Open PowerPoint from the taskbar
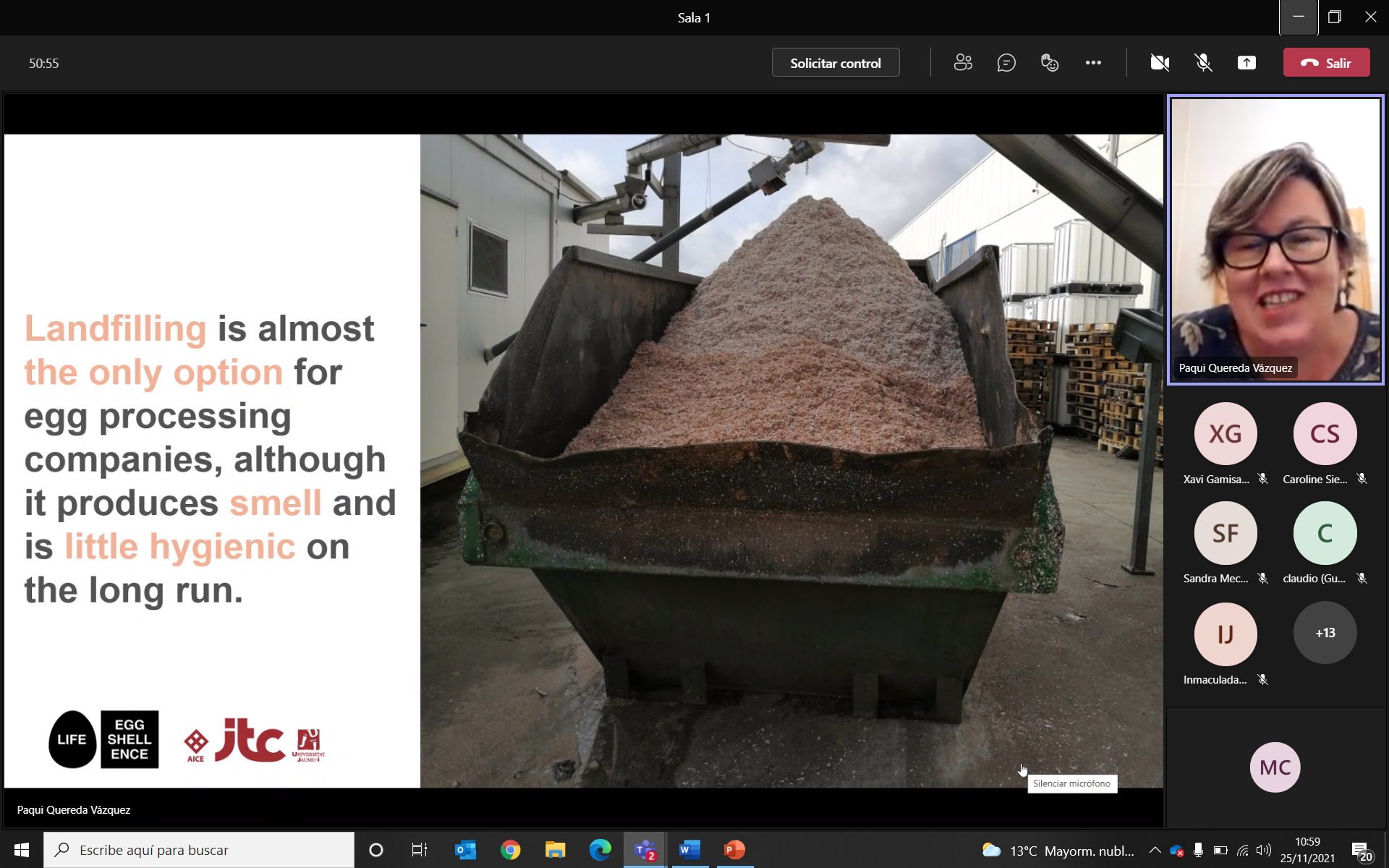The width and height of the screenshot is (1389, 868). (734, 850)
